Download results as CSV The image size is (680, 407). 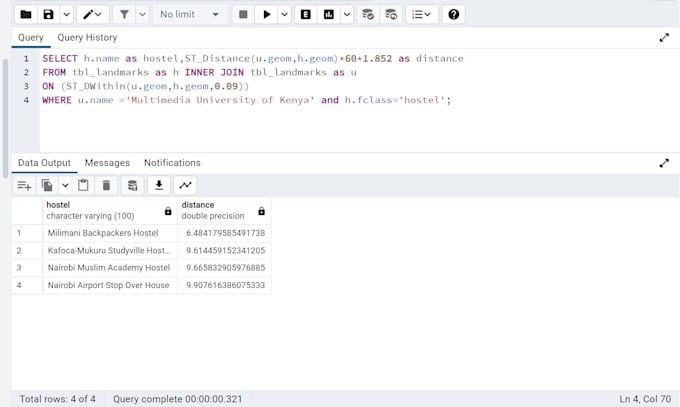pyautogui.click(x=159, y=186)
